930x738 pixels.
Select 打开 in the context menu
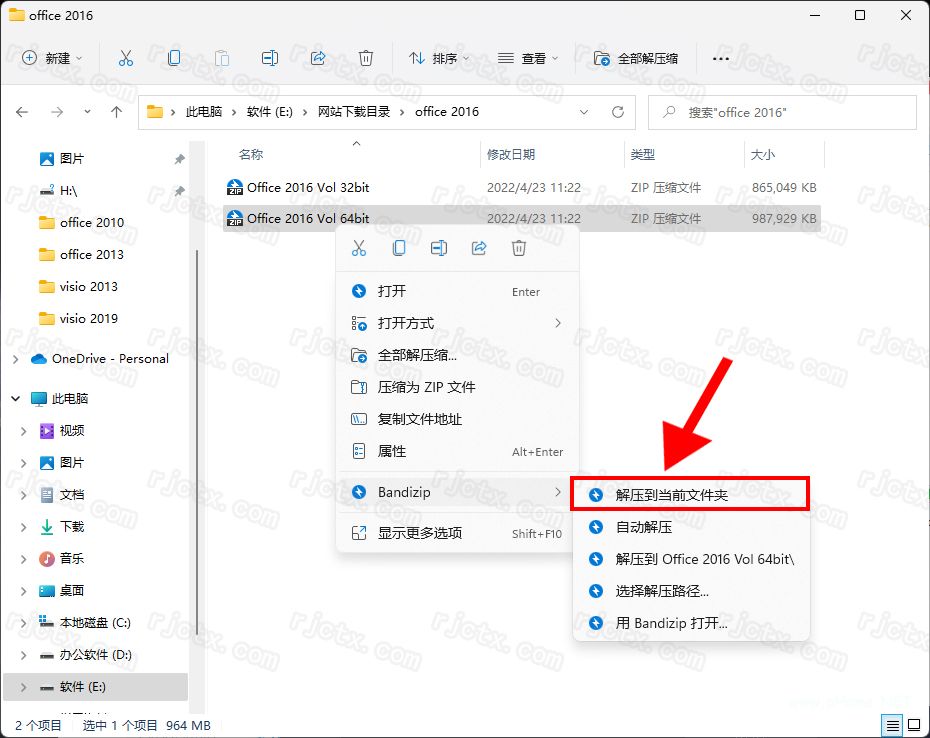pos(390,291)
